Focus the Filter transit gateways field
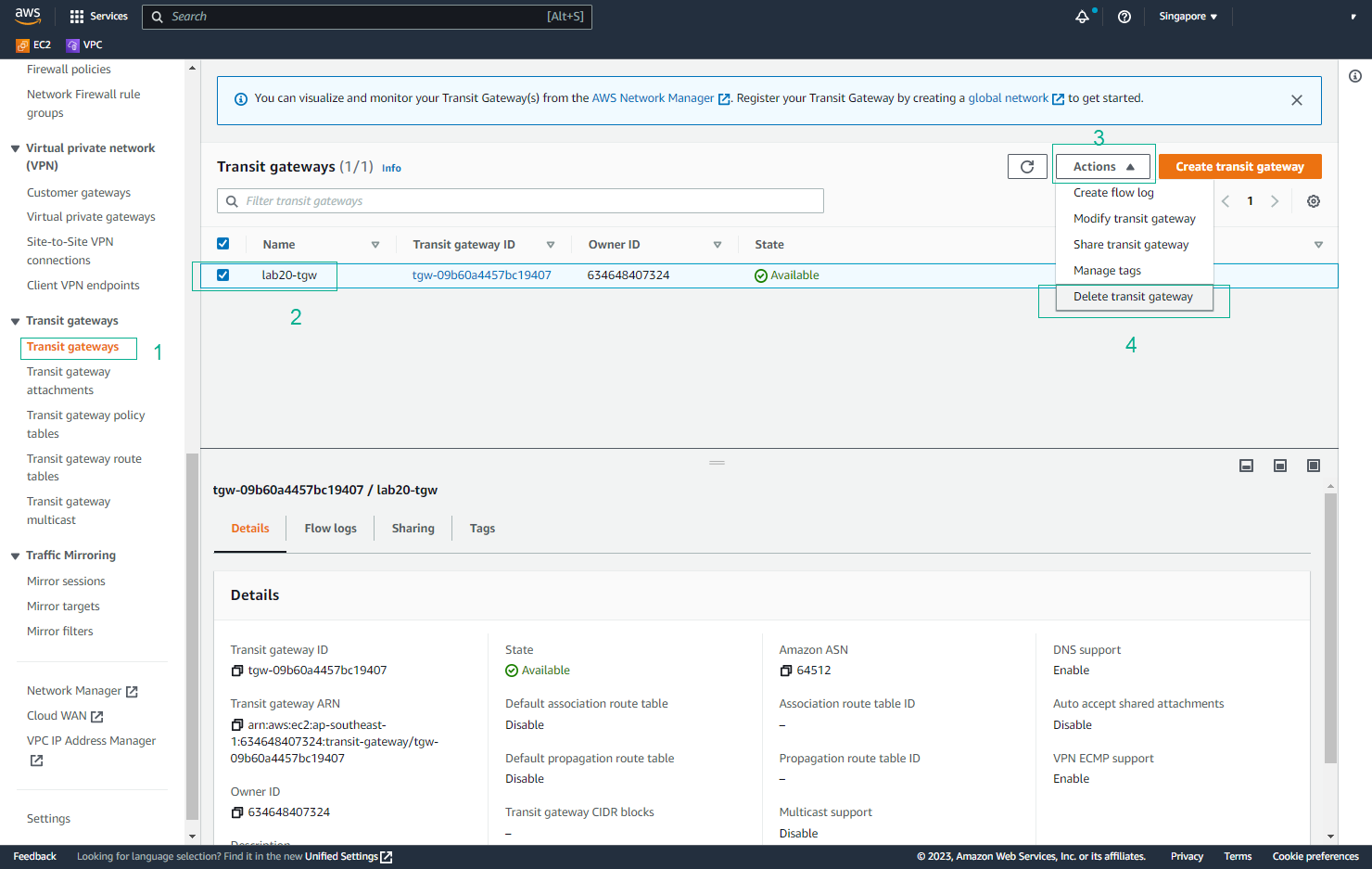 (x=520, y=201)
